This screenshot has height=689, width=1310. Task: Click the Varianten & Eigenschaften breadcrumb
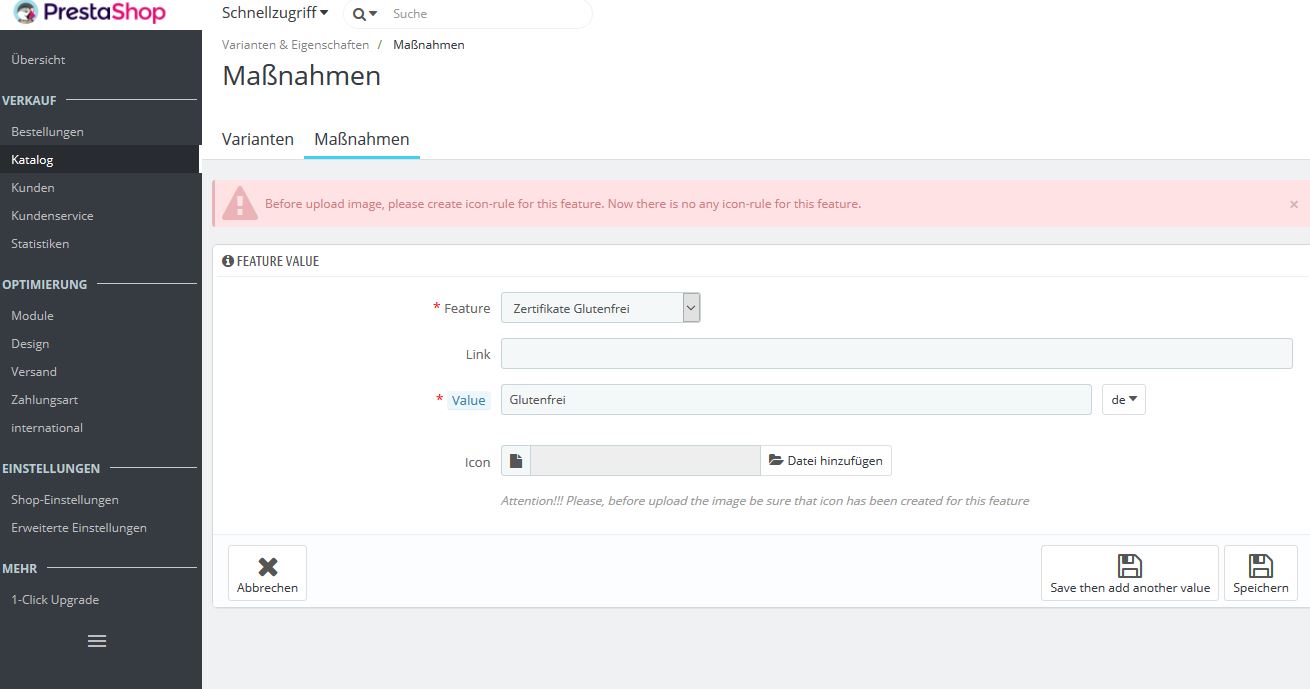295,45
